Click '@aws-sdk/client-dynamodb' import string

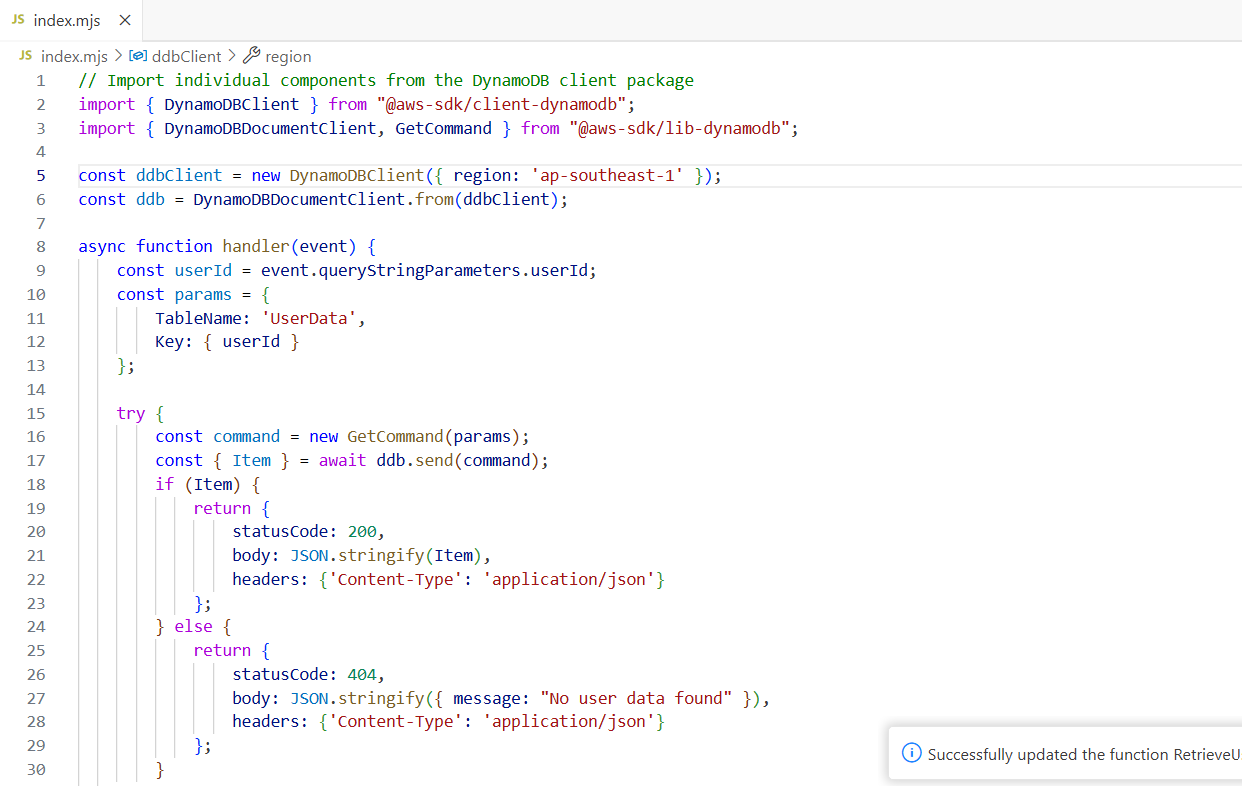click(x=502, y=104)
